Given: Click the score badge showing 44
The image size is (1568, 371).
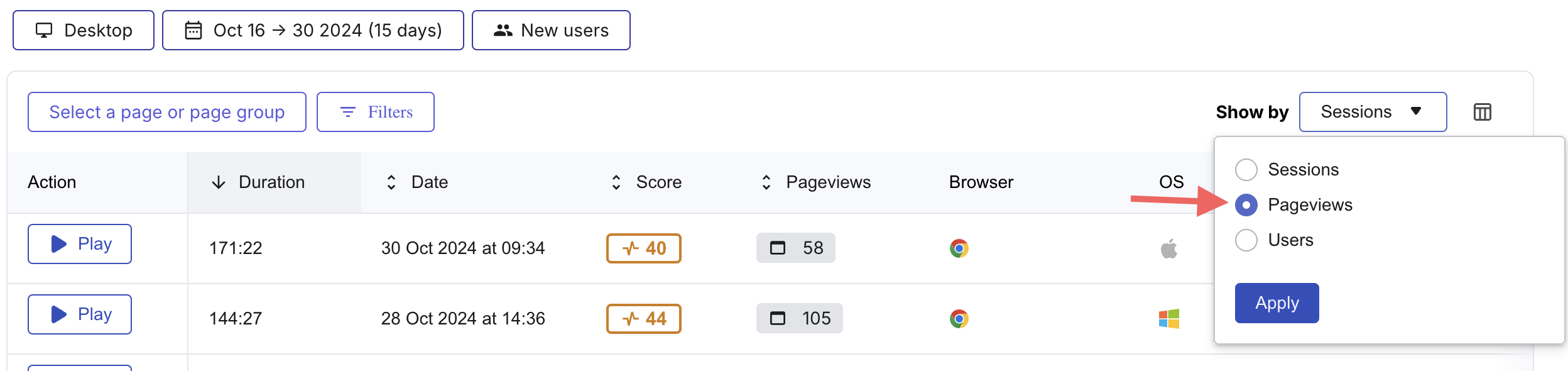Looking at the screenshot, I should [x=643, y=319].
